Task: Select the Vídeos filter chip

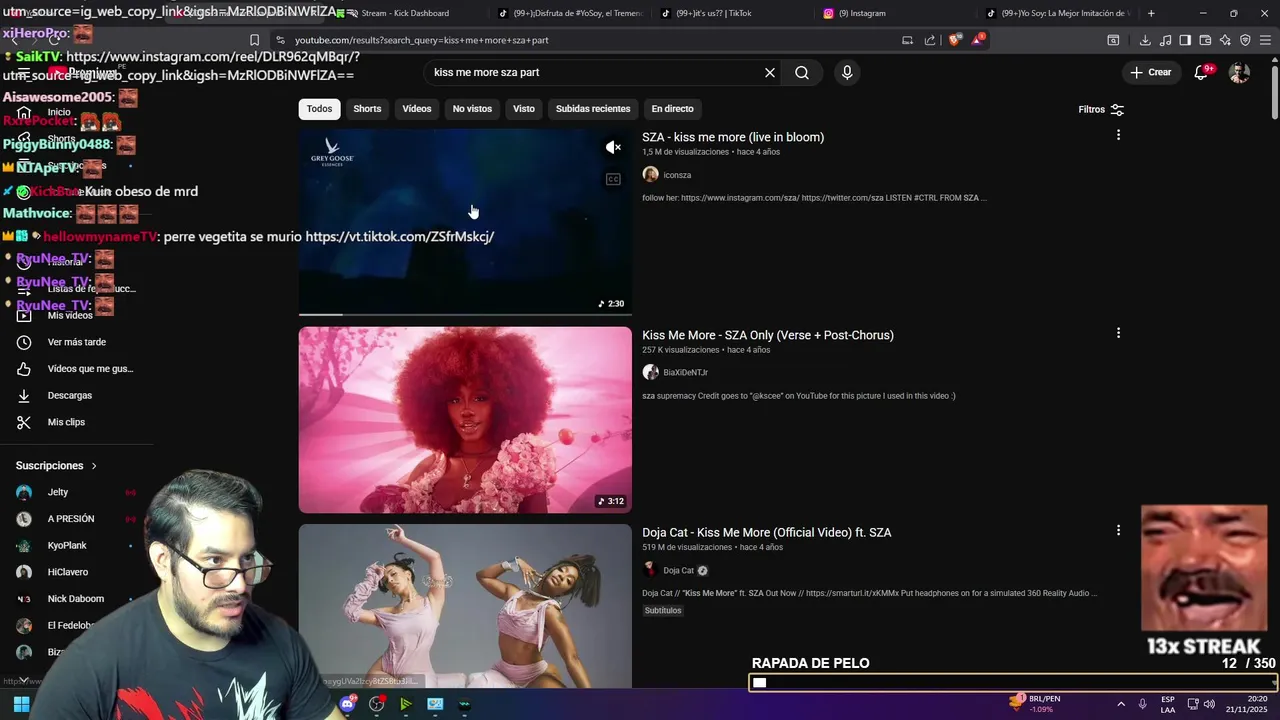Action: [x=417, y=109]
